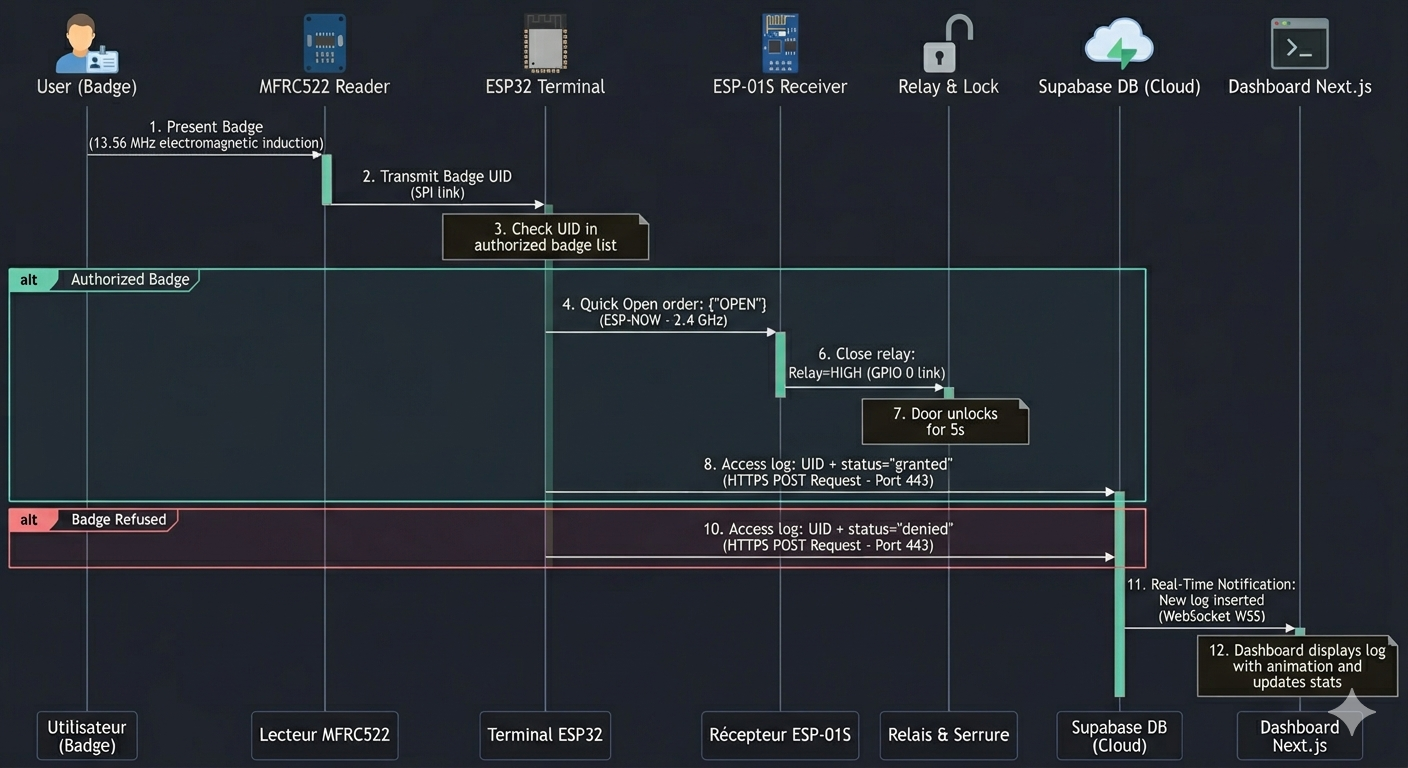Viewport: 1408px width, 768px height.
Task: Click the 'Utilisateur (Badge)' bottom box
Action: pos(87,736)
